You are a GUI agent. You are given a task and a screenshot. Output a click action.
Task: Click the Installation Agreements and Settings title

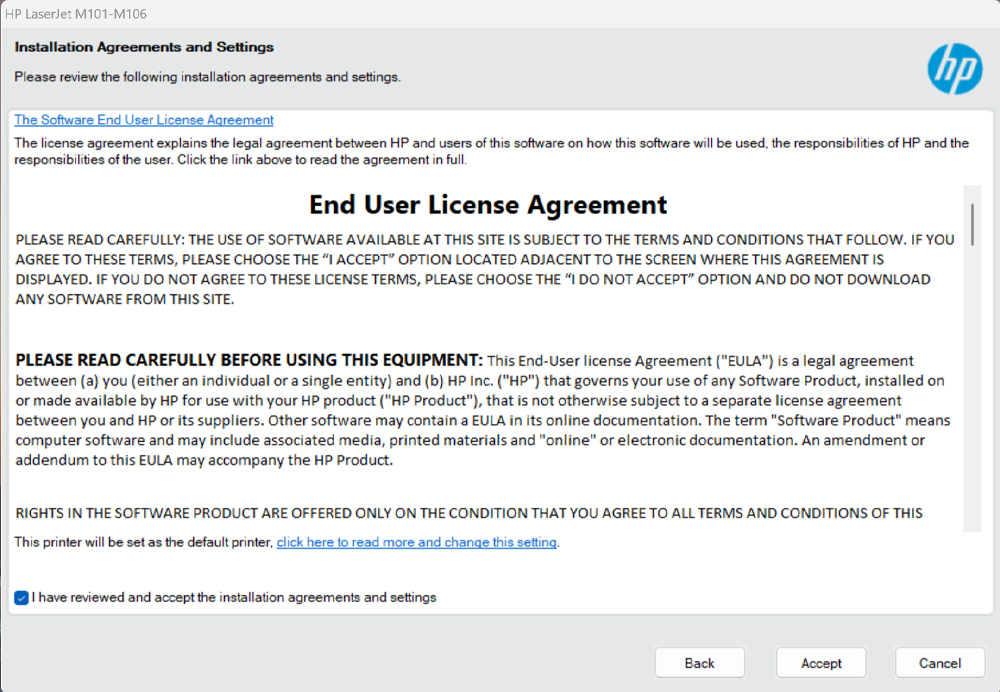tap(144, 47)
